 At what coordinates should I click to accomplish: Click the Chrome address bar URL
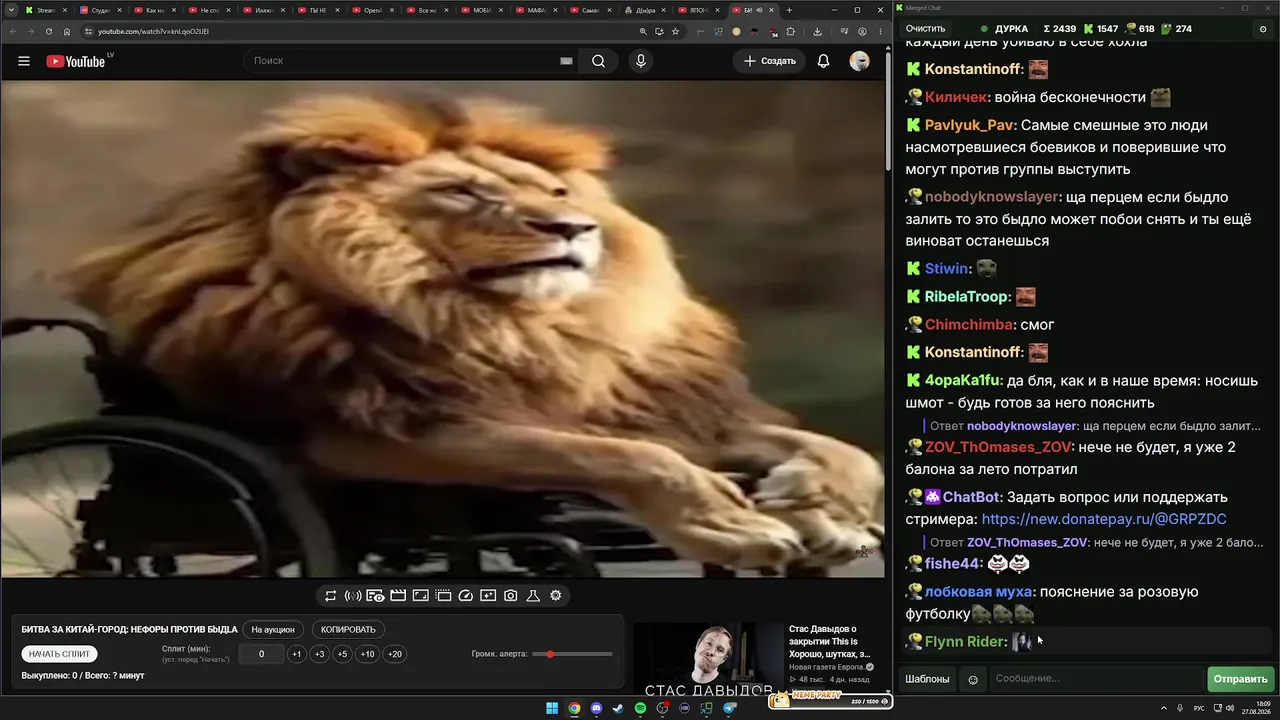[153, 31]
